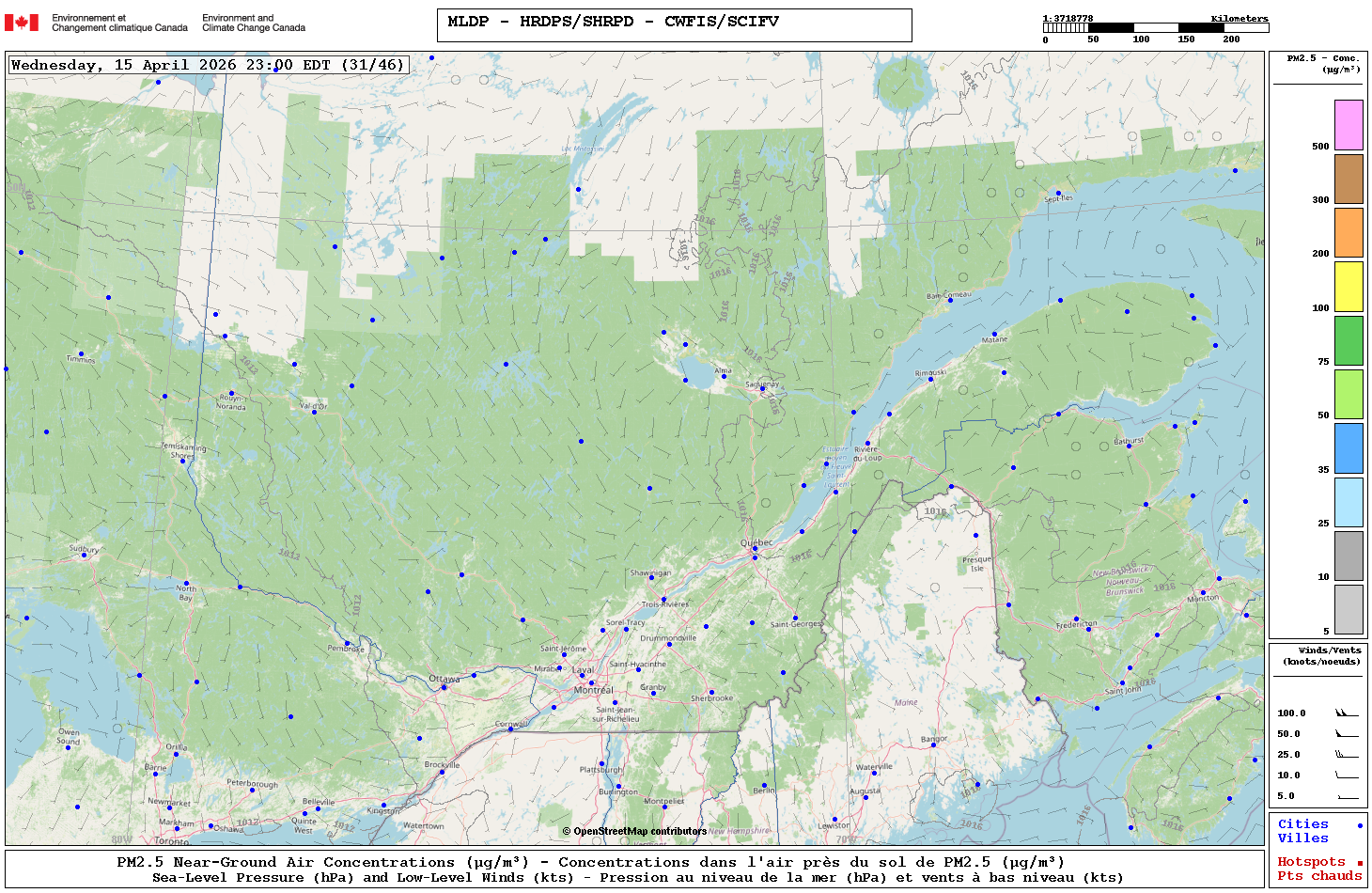Click the brown 300 concentration swatch
Screen dimensions: 1372x893
point(1349,179)
